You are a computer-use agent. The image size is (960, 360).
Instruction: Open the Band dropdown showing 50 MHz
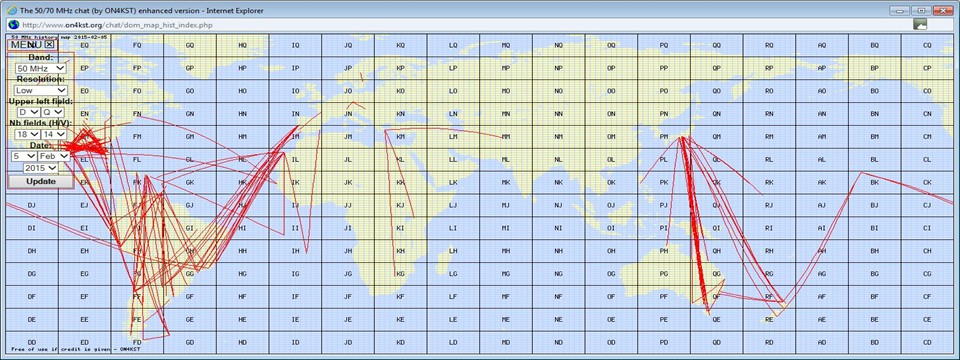(41, 69)
